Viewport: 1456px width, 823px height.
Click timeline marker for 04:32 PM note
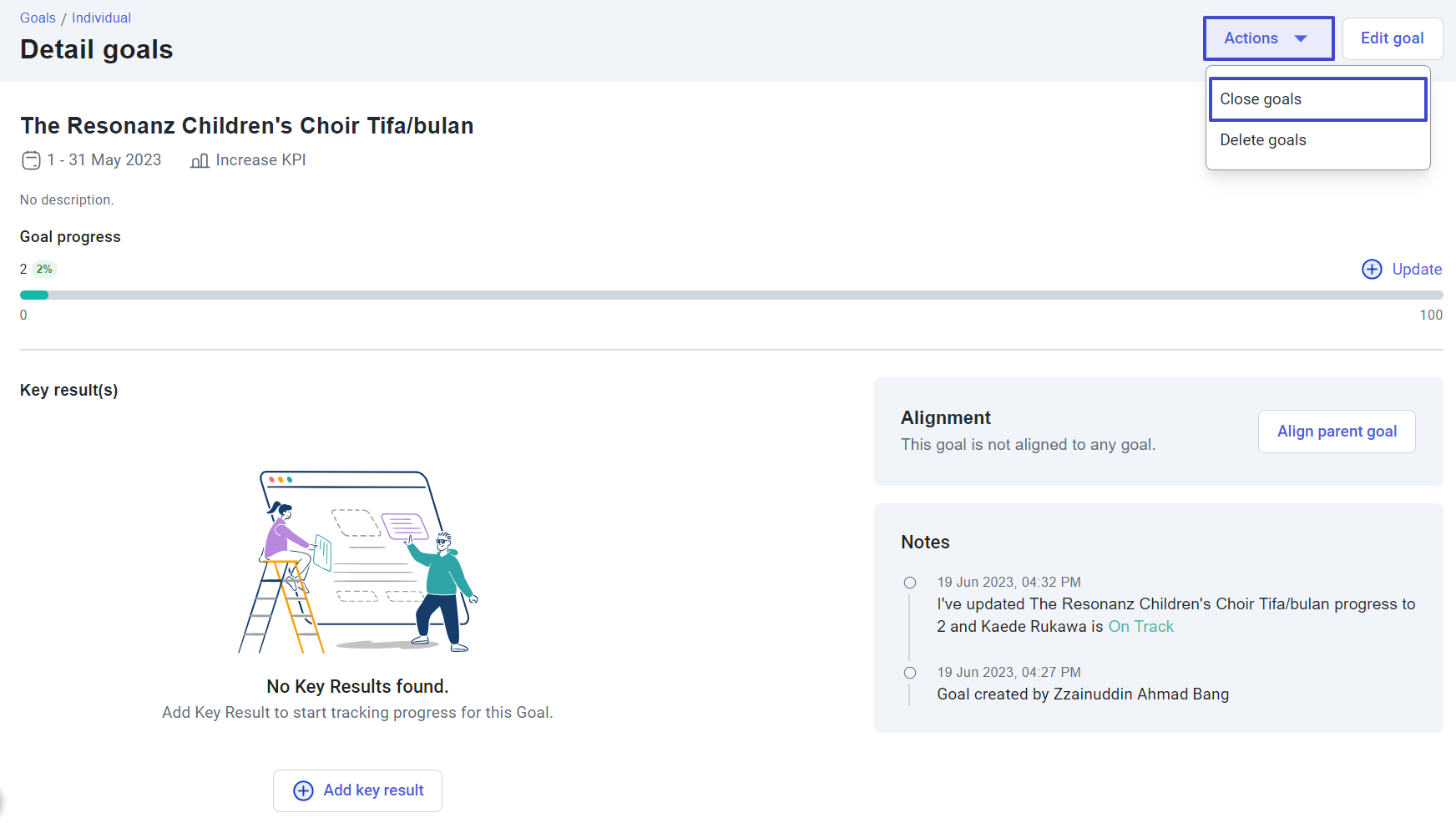(x=910, y=583)
